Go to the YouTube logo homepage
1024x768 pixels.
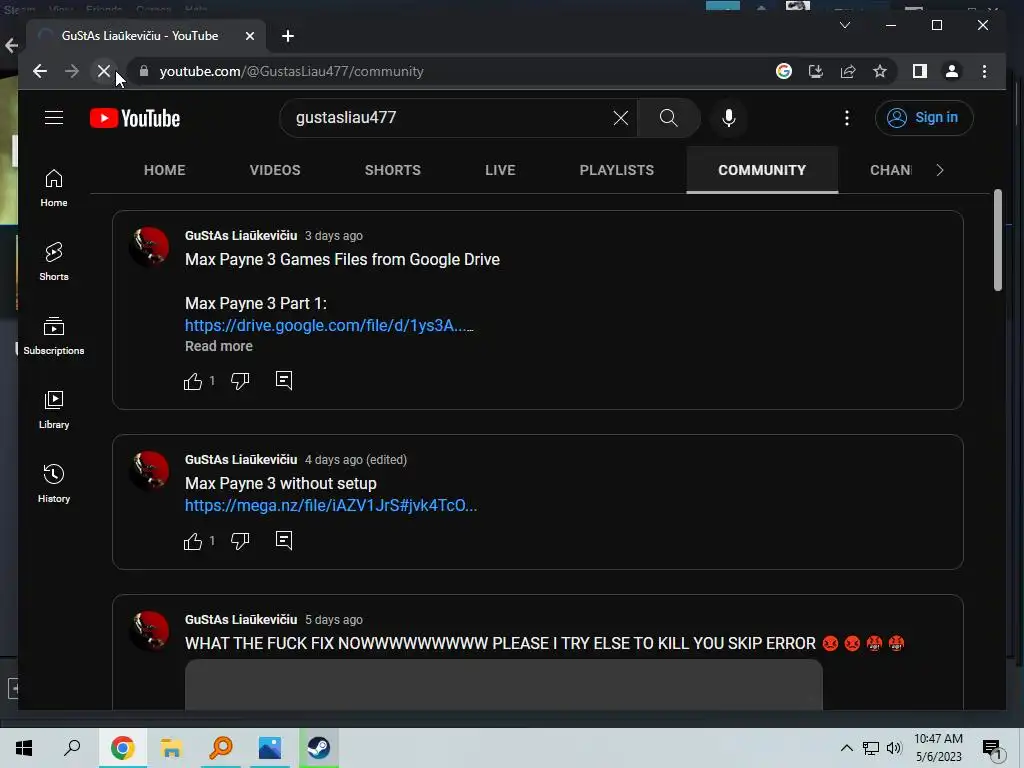pyautogui.click(x=135, y=118)
